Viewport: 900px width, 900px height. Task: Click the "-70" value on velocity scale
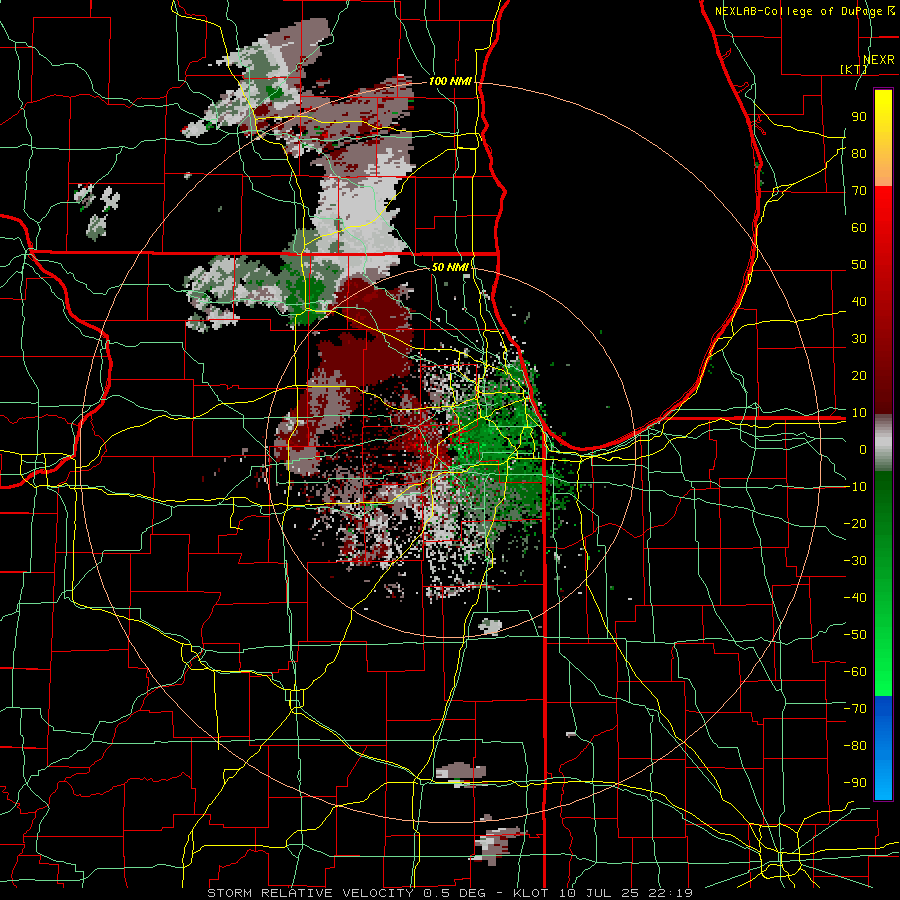click(855, 709)
